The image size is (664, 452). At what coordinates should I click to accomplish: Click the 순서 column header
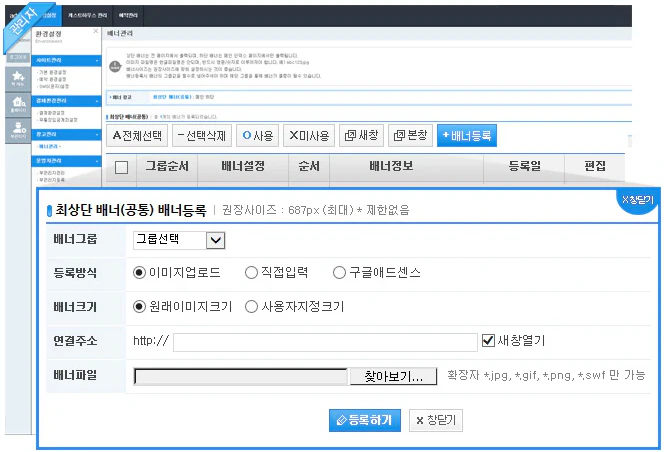pyautogui.click(x=309, y=166)
